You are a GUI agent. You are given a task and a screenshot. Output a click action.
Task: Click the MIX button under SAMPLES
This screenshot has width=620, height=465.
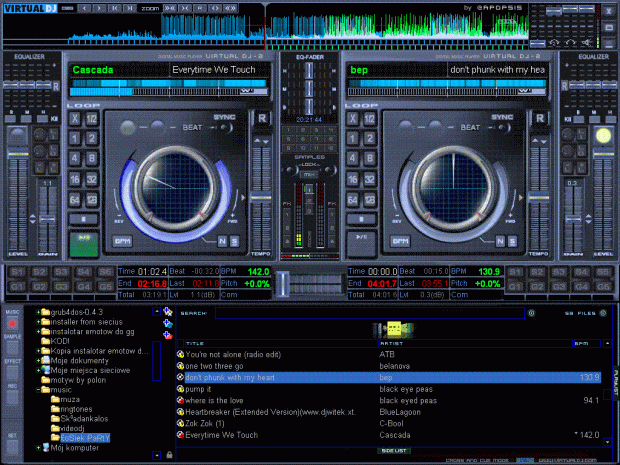[309, 175]
